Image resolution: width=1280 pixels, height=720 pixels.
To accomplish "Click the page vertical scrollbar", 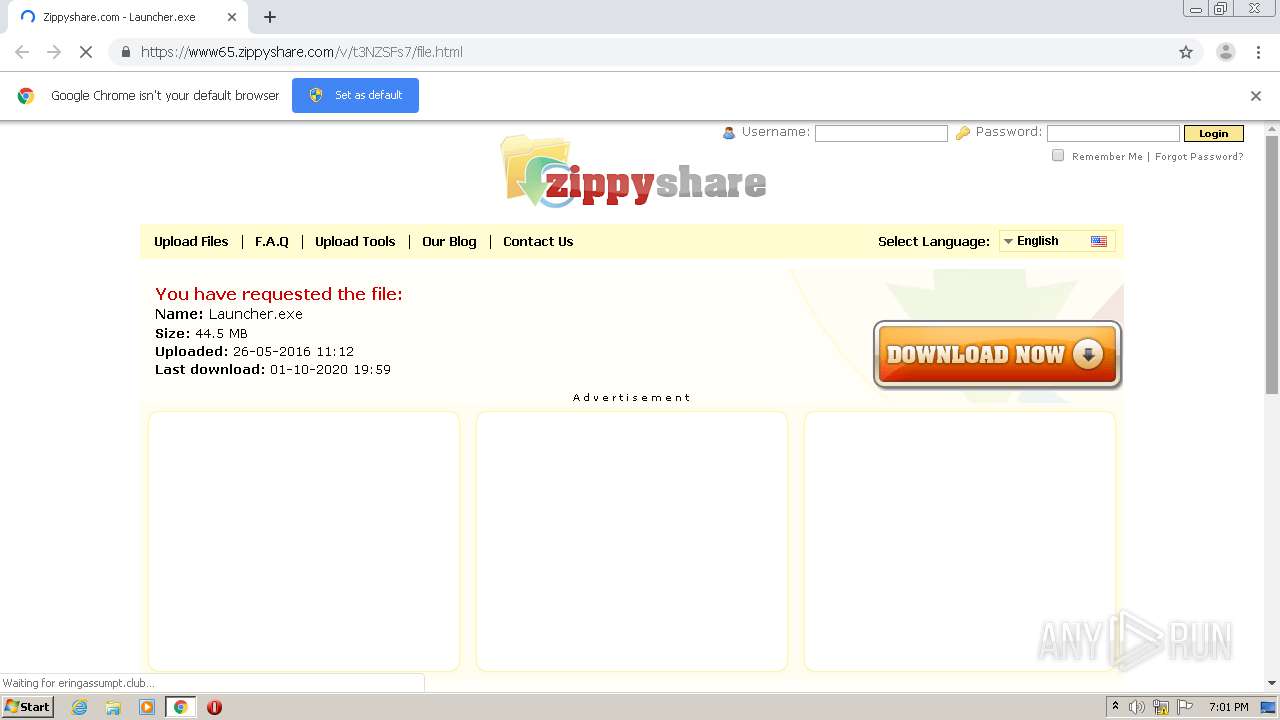I will [x=1272, y=265].
